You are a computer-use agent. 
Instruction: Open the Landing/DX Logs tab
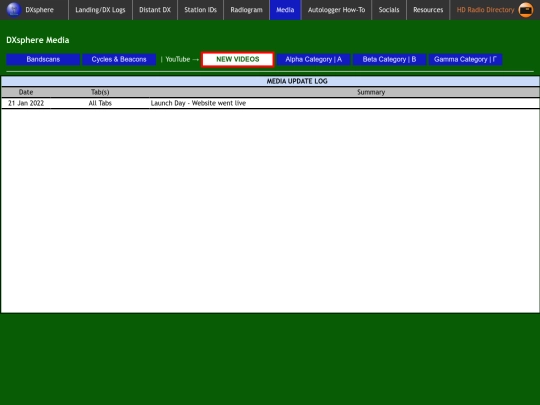pos(100,10)
